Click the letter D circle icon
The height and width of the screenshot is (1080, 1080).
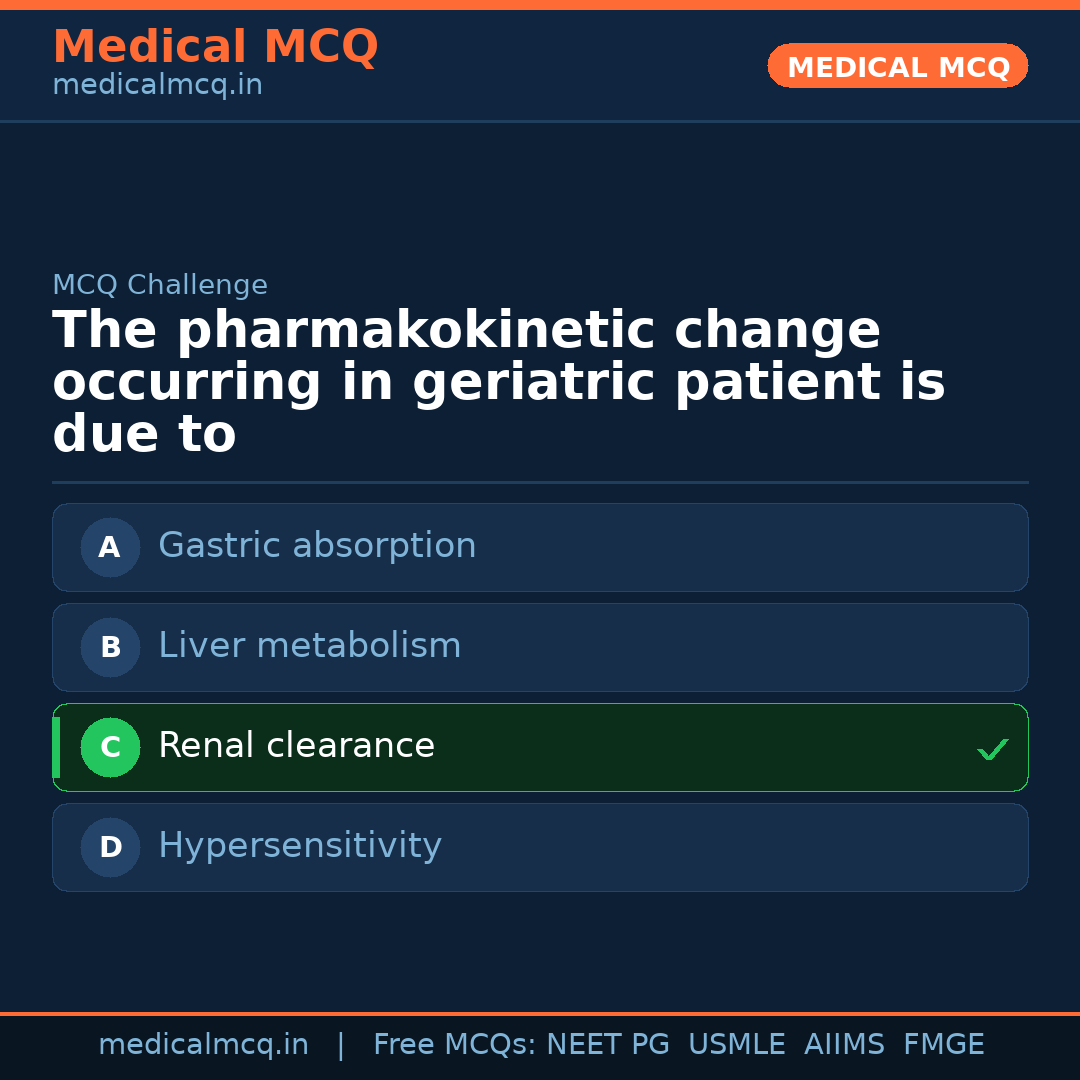pos(110,847)
